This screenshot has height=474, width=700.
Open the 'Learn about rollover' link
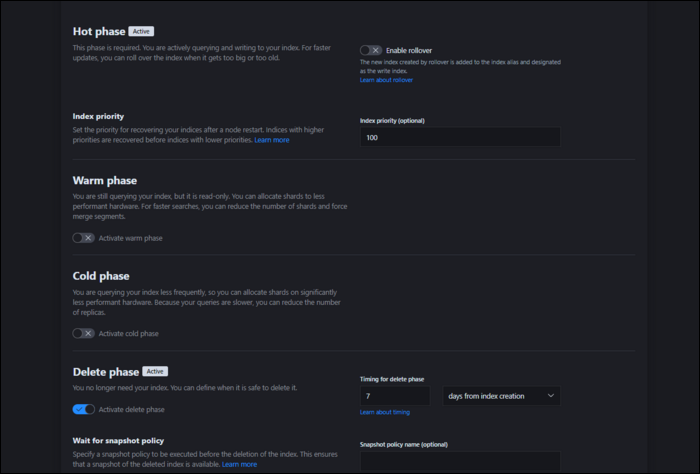(x=386, y=80)
